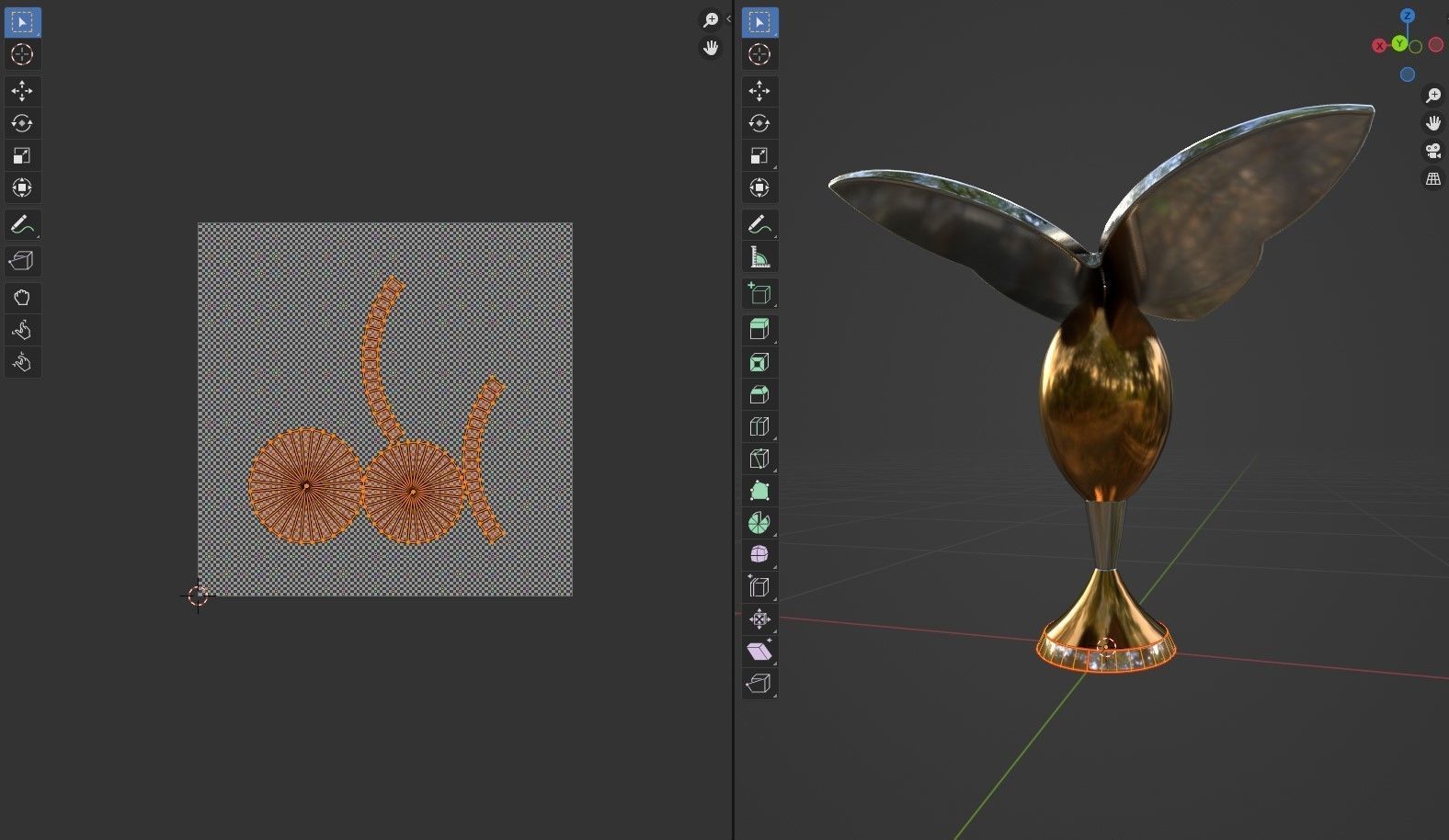Snap view to the Z axis gizmo
This screenshot has width=1449, height=840.
pyautogui.click(x=1408, y=16)
